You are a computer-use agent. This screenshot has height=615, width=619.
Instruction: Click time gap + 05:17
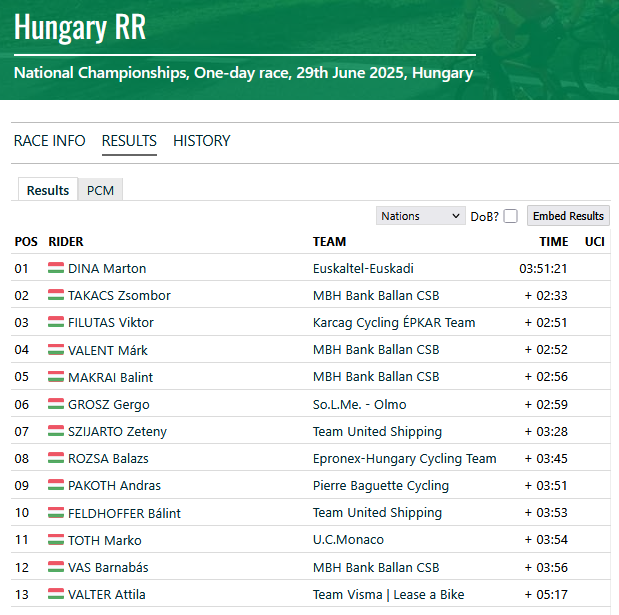coord(546,594)
